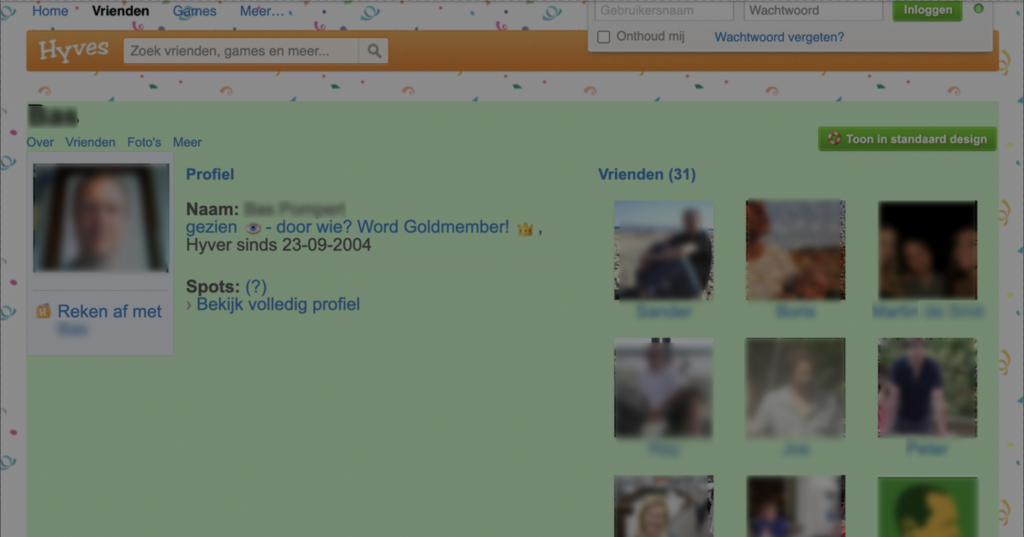Expand the Meer… menu in top navigation
Image resolution: width=1024 pixels, height=537 pixels.
pos(262,11)
